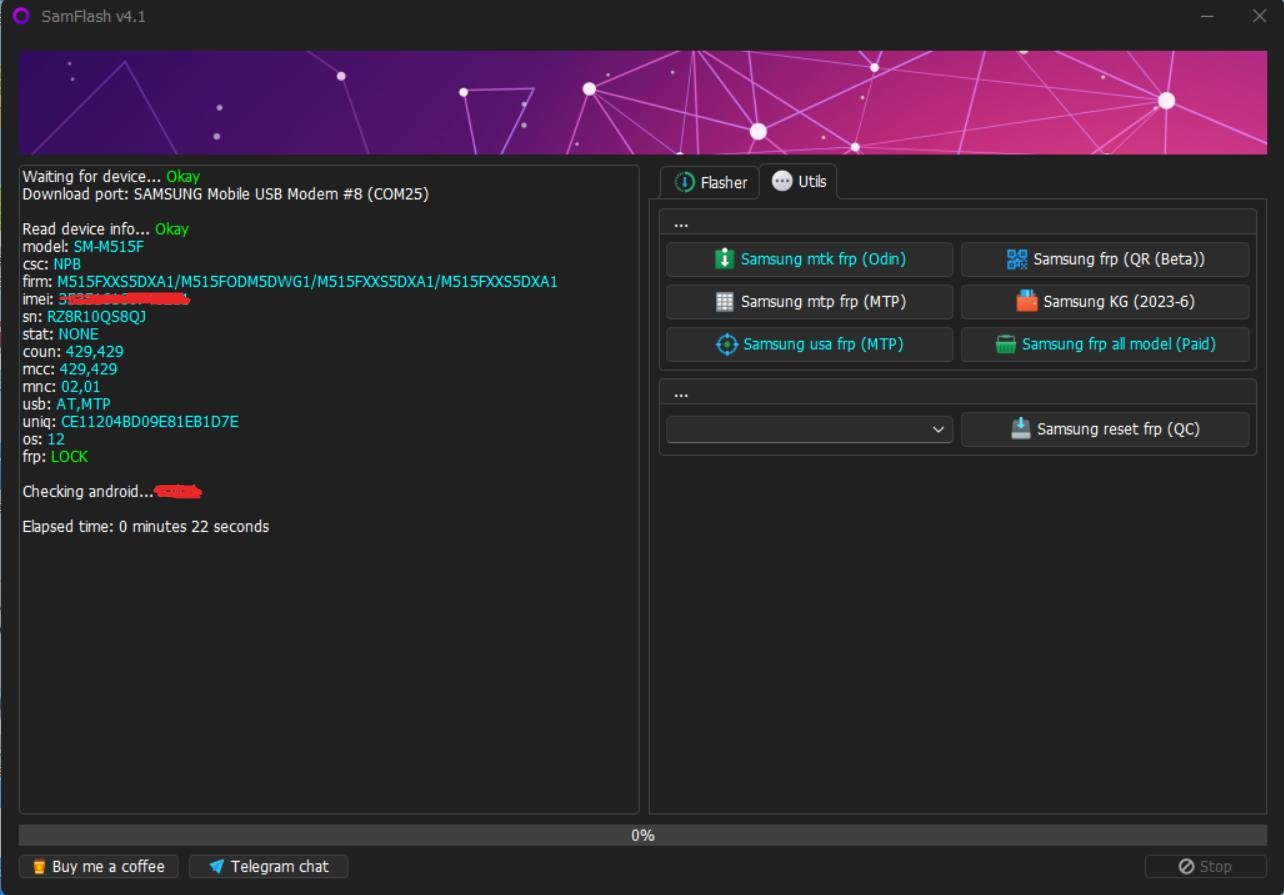
Task: Run Samsung mtk frp (Odin)
Action: tap(809, 259)
